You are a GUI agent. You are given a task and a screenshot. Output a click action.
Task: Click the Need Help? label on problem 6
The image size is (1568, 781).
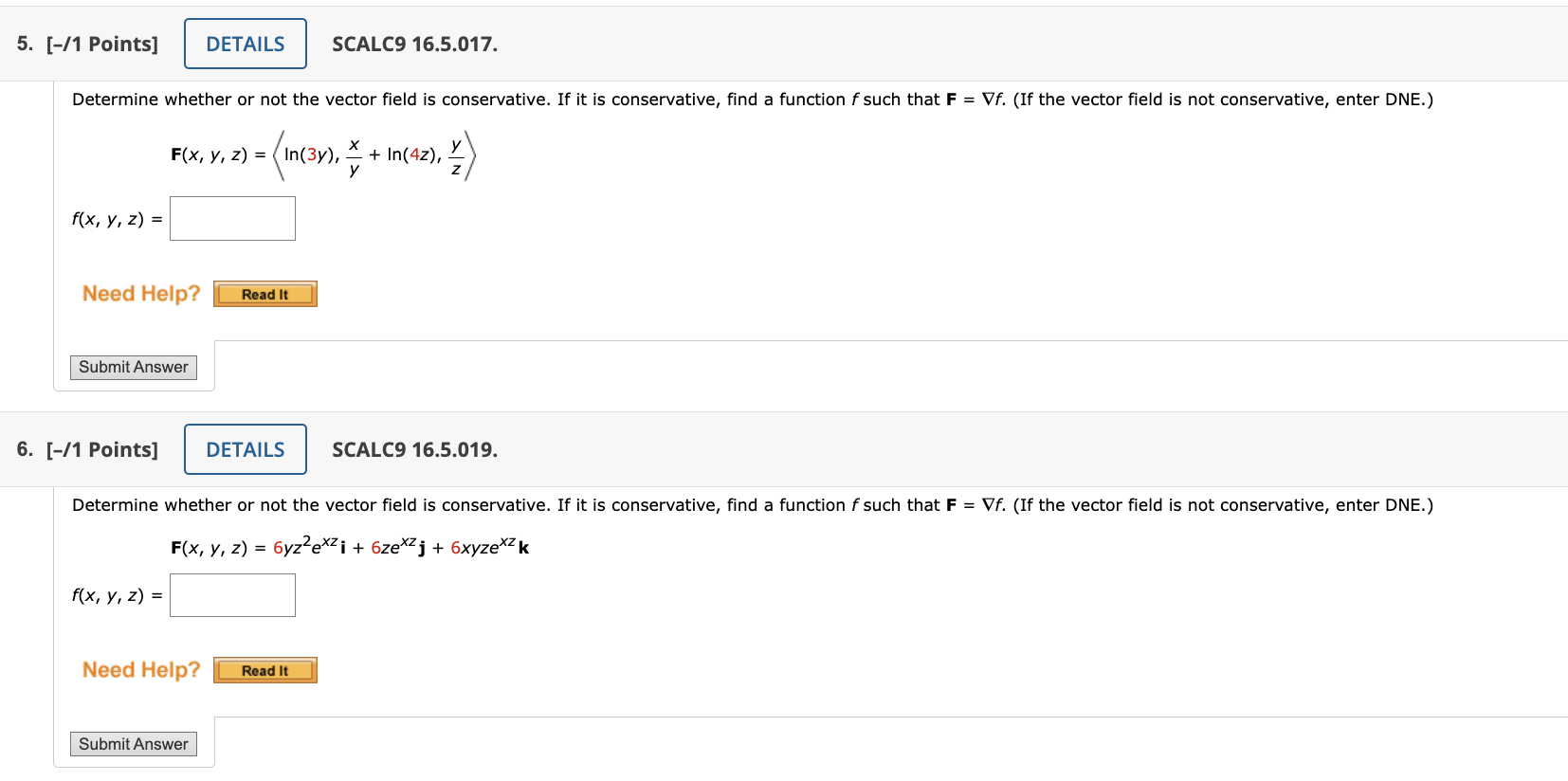[139, 670]
